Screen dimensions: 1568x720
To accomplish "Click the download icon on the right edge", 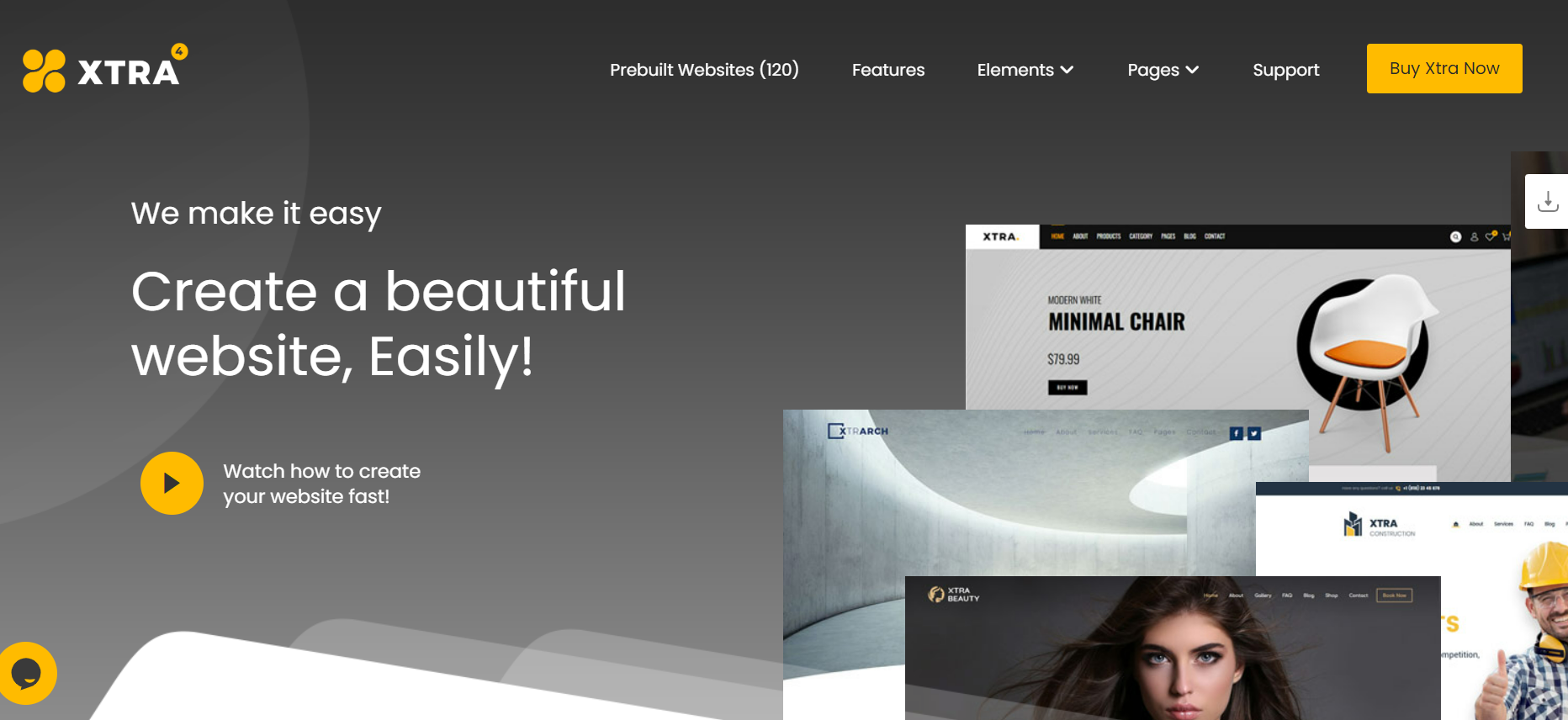I will pyautogui.click(x=1547, y=202).
